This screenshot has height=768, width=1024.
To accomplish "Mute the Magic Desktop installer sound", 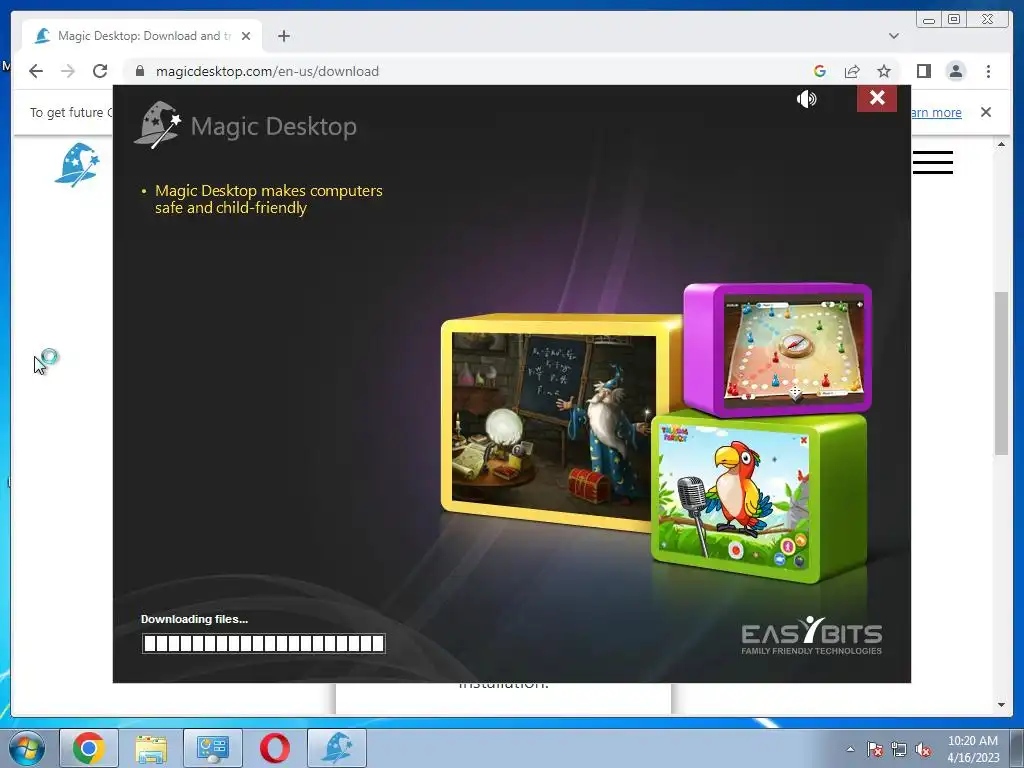I will tap(807, 99).
